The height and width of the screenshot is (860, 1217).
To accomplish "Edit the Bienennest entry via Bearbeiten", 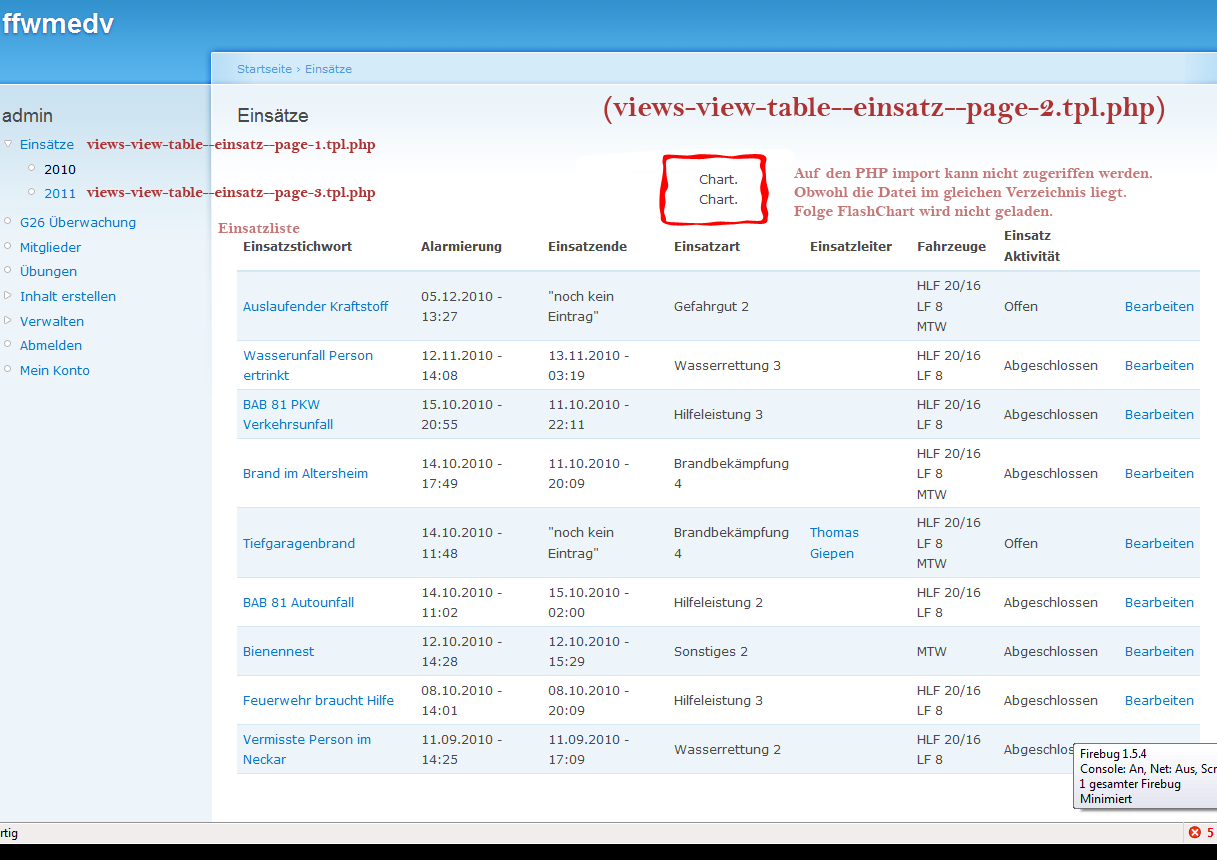I will pyautogui.click(x=1159, y=651).
